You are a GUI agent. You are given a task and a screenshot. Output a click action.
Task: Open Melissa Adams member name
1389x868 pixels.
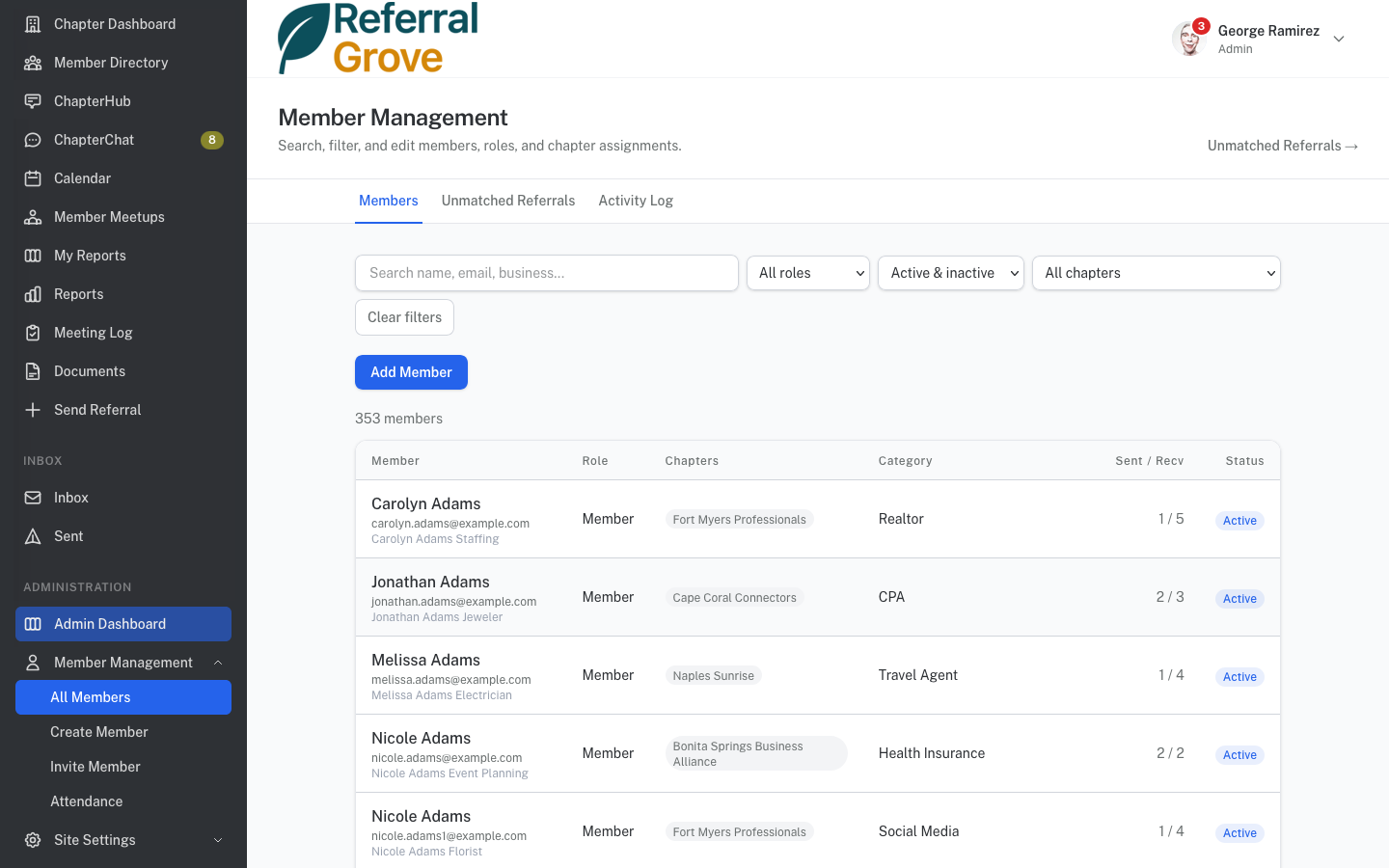point(425,660)
